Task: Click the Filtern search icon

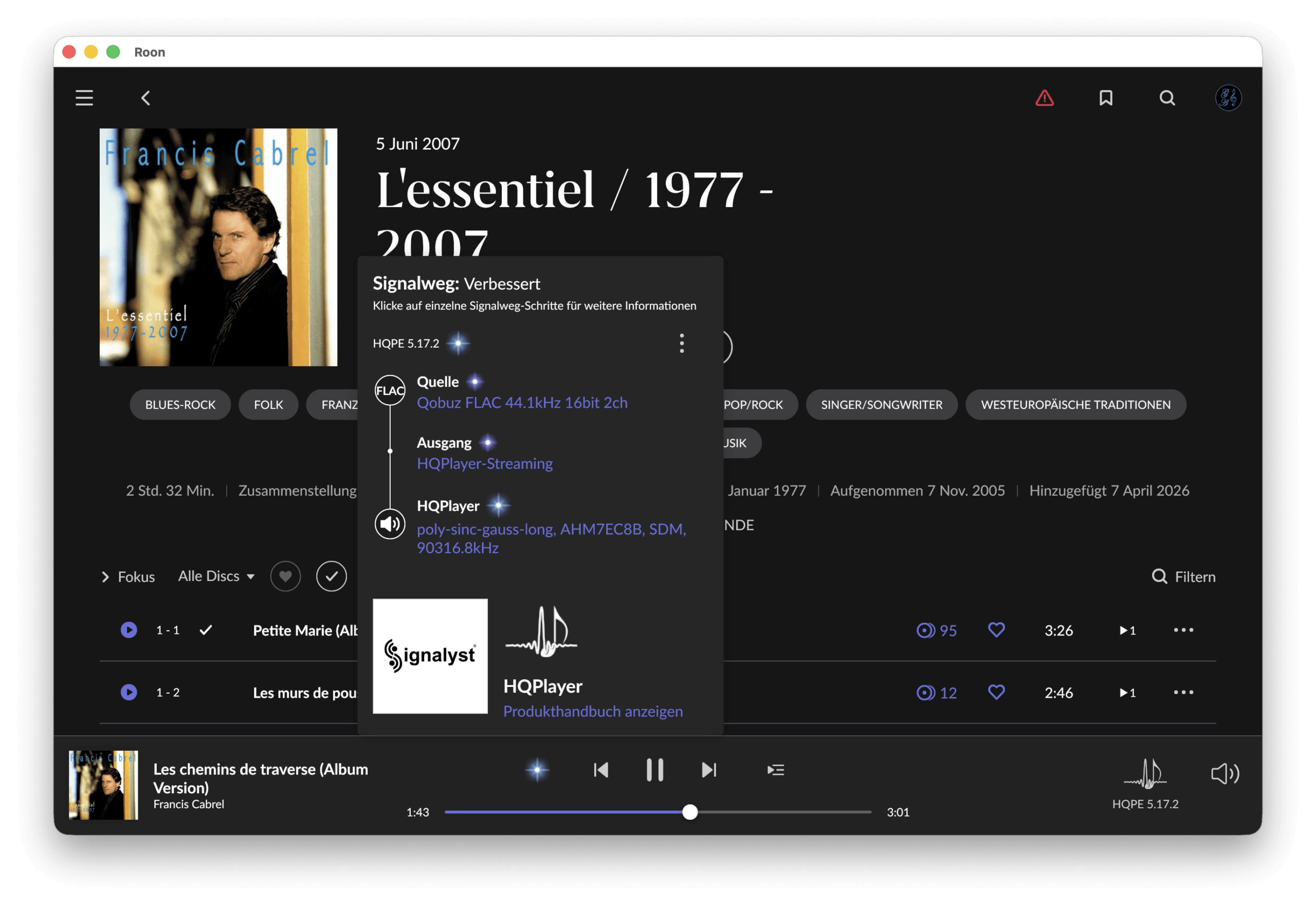Action: [1159, 577]
